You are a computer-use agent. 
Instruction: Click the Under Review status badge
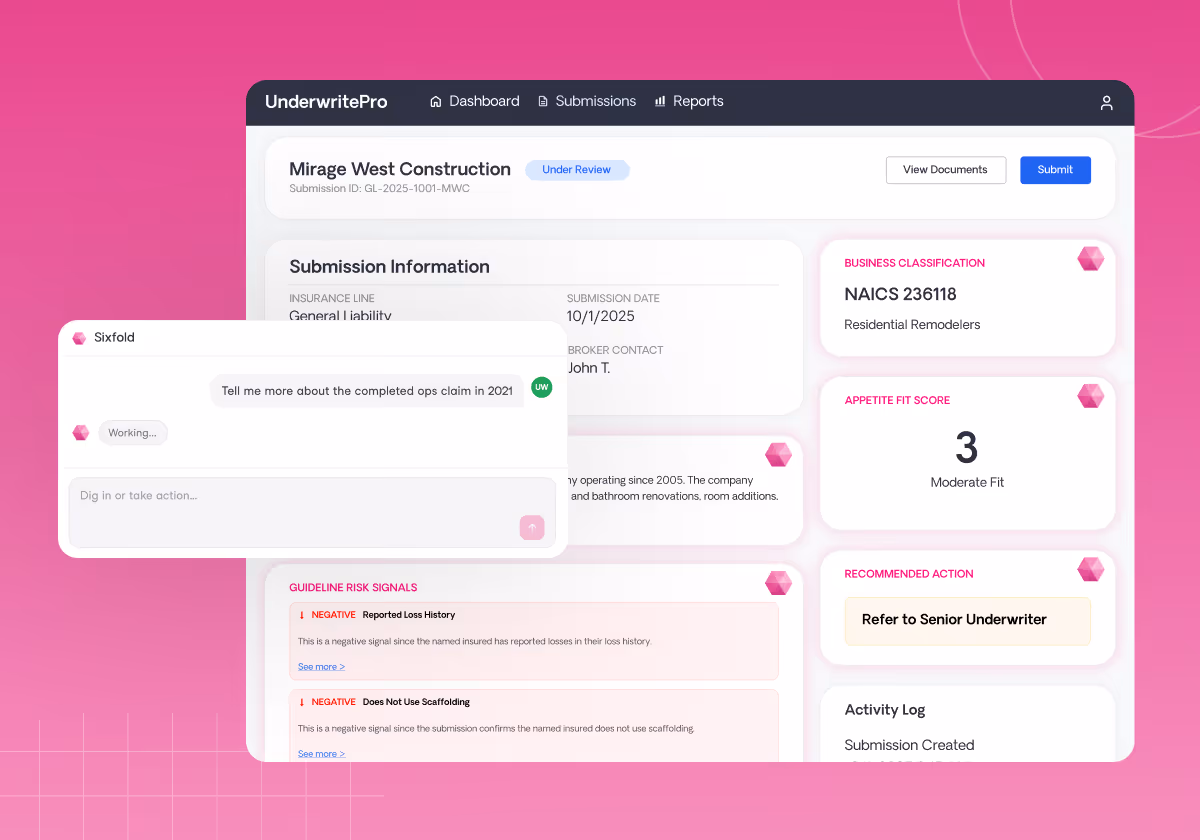click(577, 170)
